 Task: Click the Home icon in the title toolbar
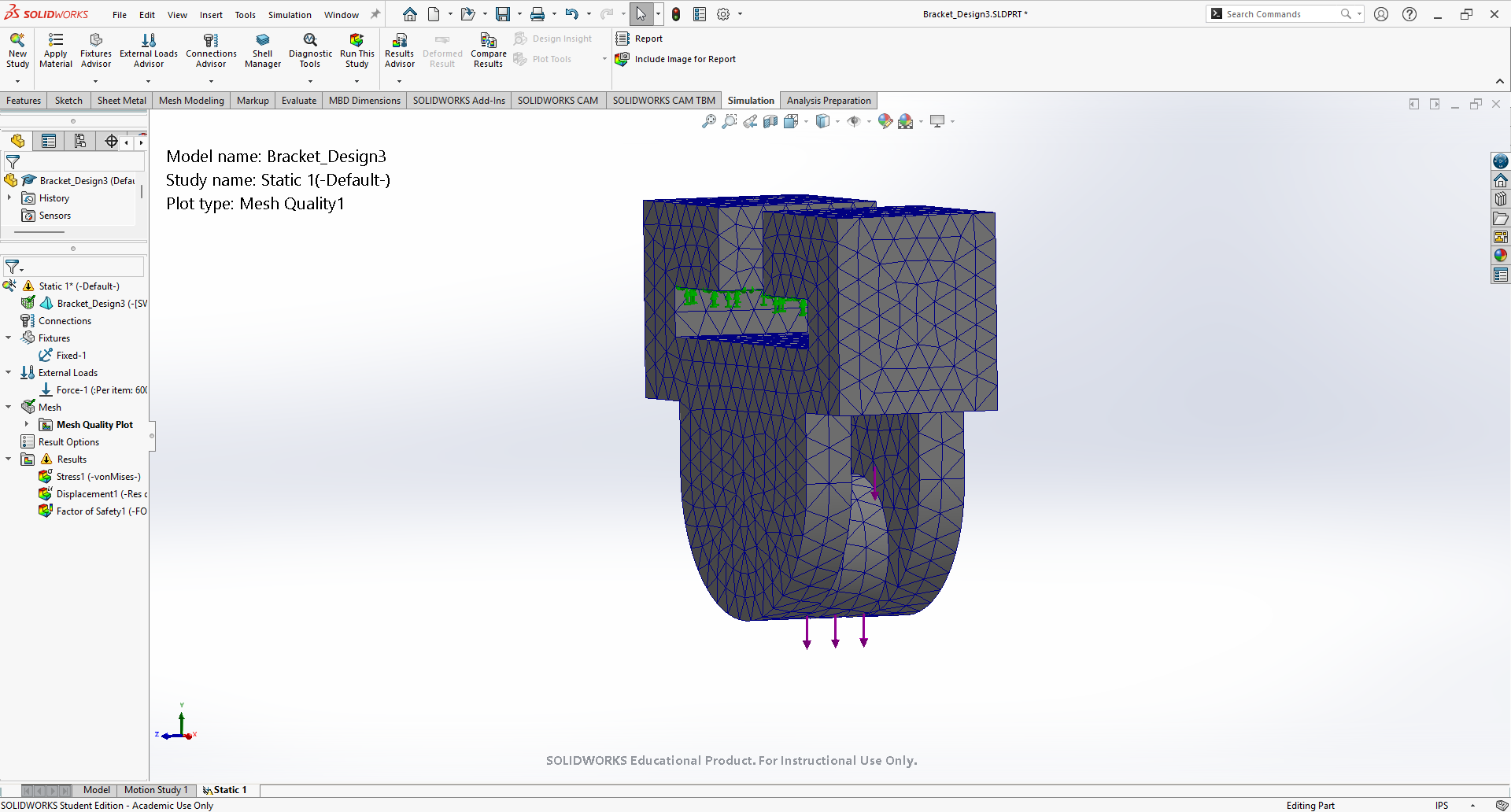410,14
